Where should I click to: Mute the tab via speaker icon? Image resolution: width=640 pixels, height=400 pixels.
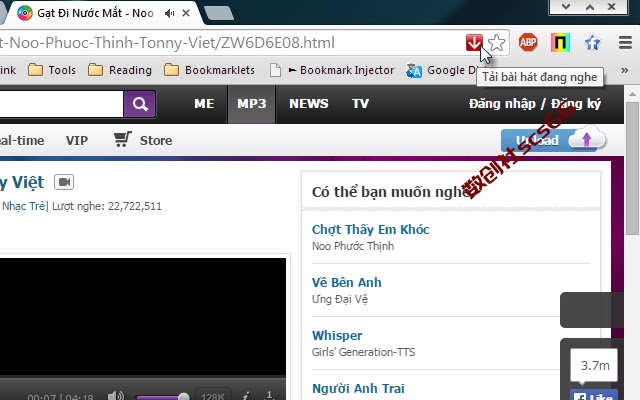(169, 13)
